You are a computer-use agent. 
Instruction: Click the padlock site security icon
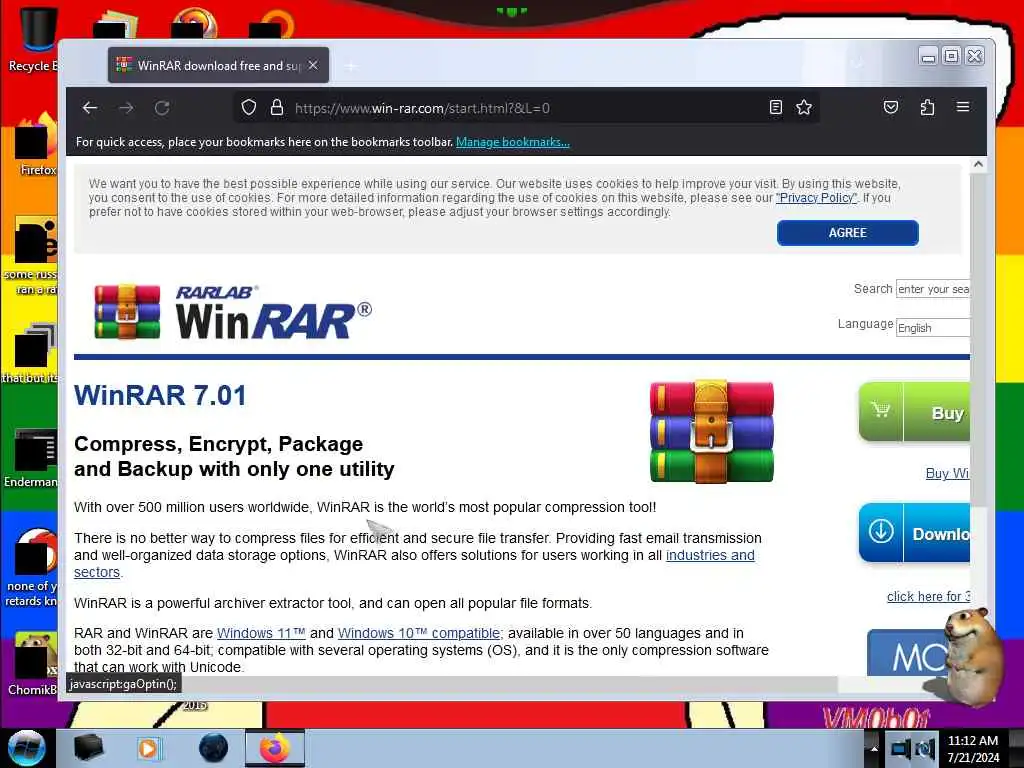(x=277, y=108)
